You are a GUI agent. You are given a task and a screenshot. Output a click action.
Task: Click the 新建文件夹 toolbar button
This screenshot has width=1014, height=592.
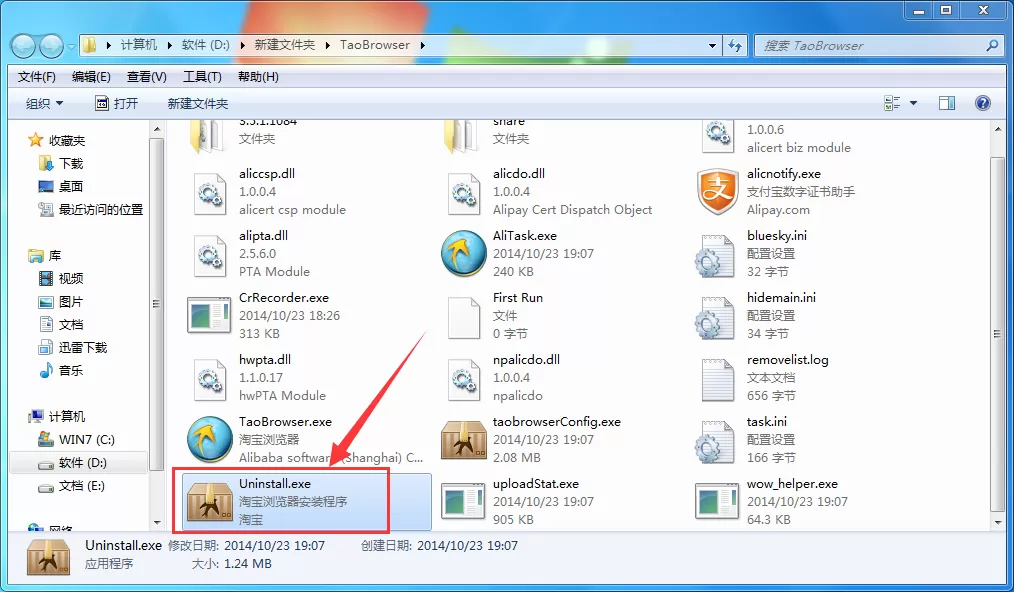[x=198, y=104]
